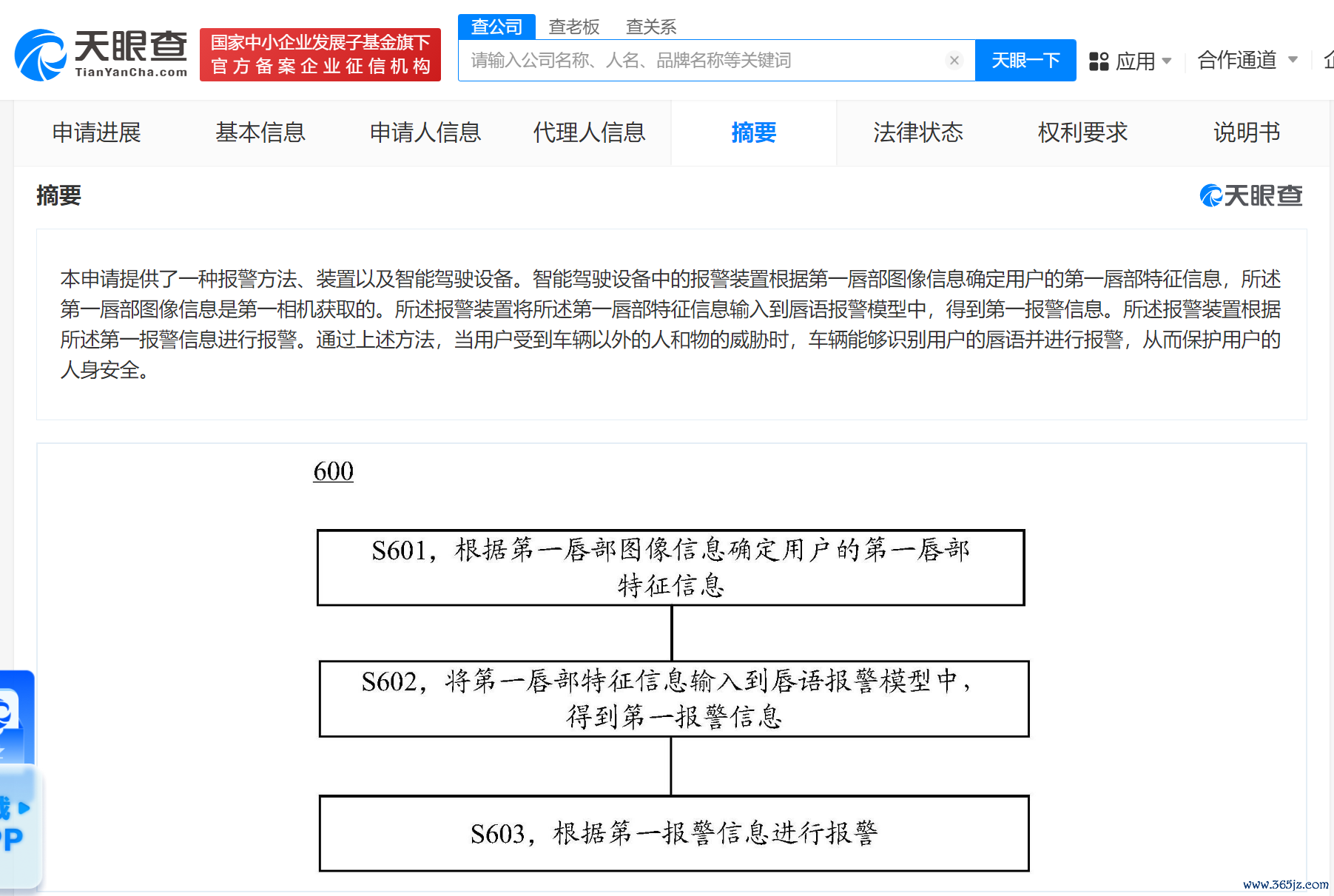Clear the search field with X icon
The height and width of the screenshot is (896, 1334).
(954, 61)
